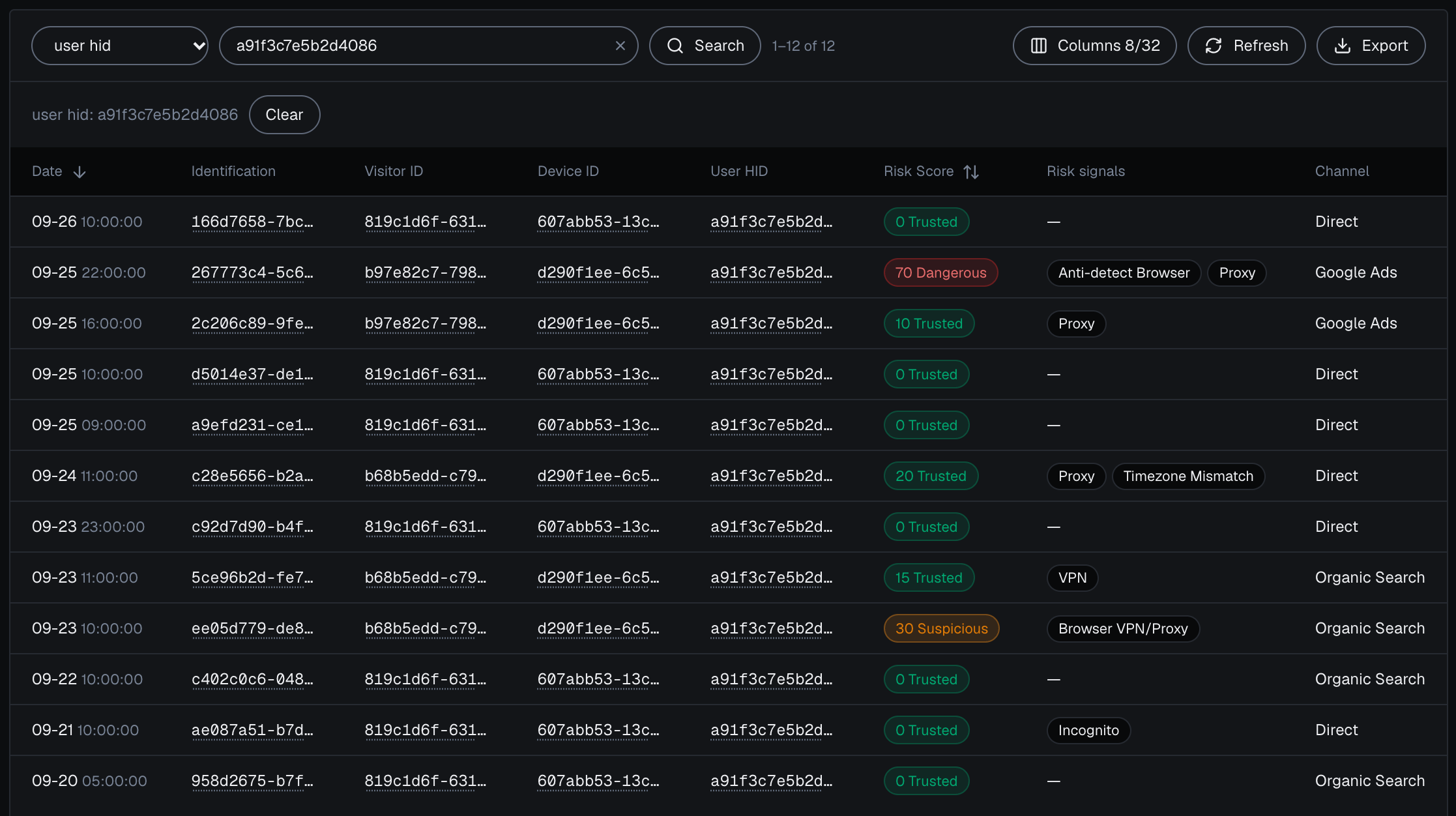Screen dimensions: 1456x816
Task: Click 0 Trusted badge in the 09-26 row
Action: [926, 222]
